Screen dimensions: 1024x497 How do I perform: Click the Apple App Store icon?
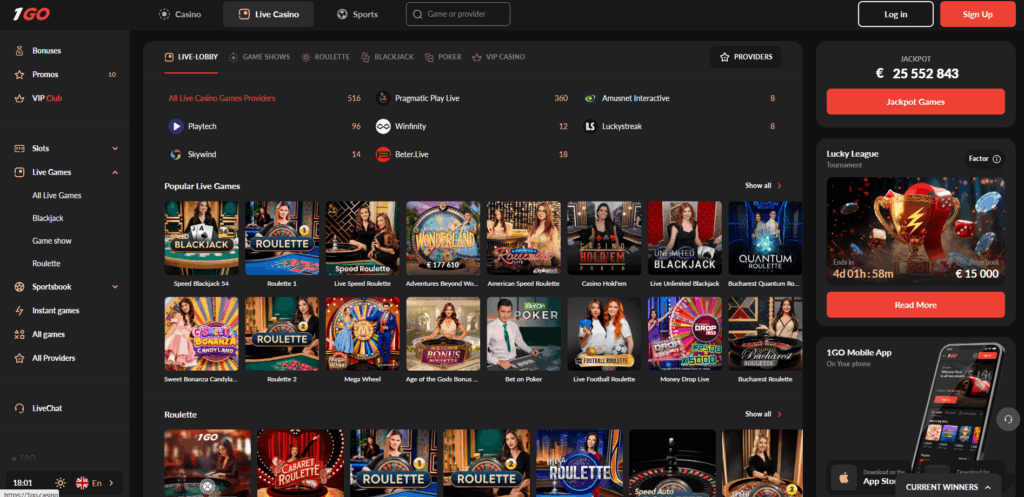pyautogui.click(x=844, y=479)
